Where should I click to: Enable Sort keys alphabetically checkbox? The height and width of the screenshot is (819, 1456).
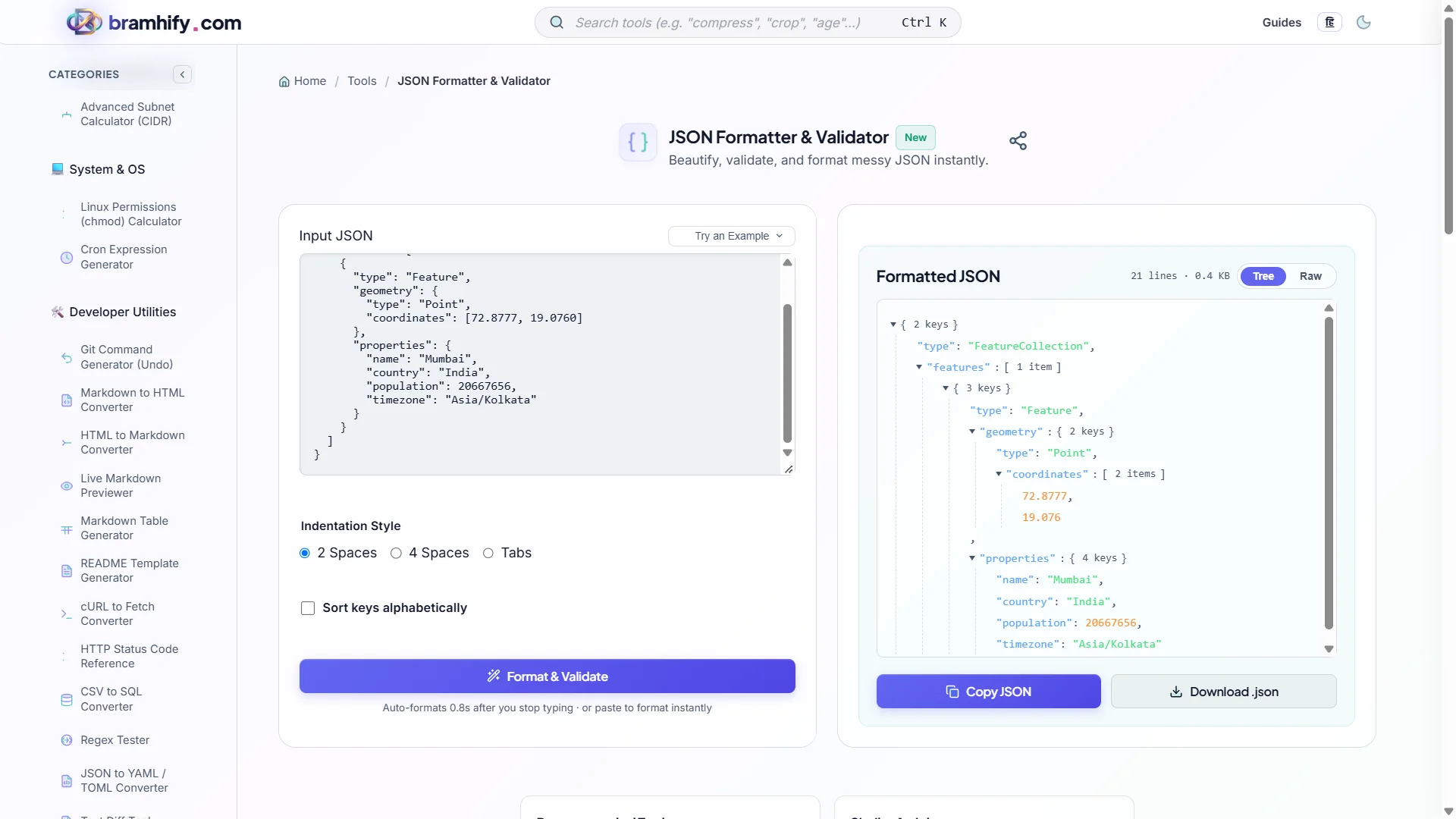[x=308, y=608]
